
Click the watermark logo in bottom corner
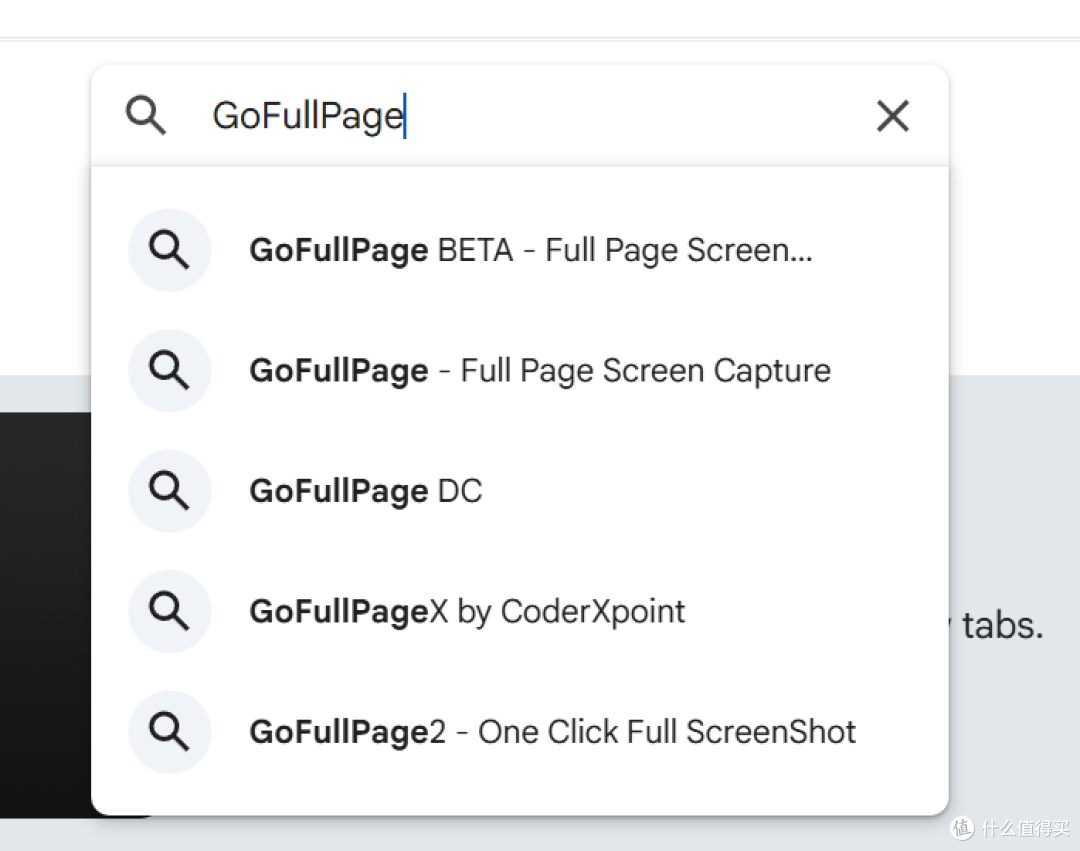(x=962, y=827)
